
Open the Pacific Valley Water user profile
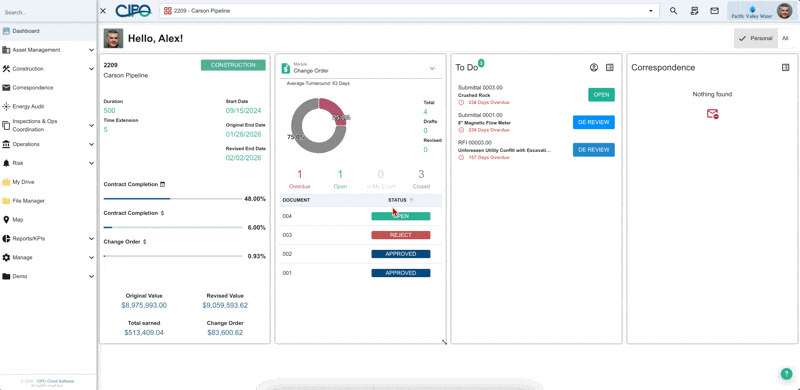tap(762, 11)
